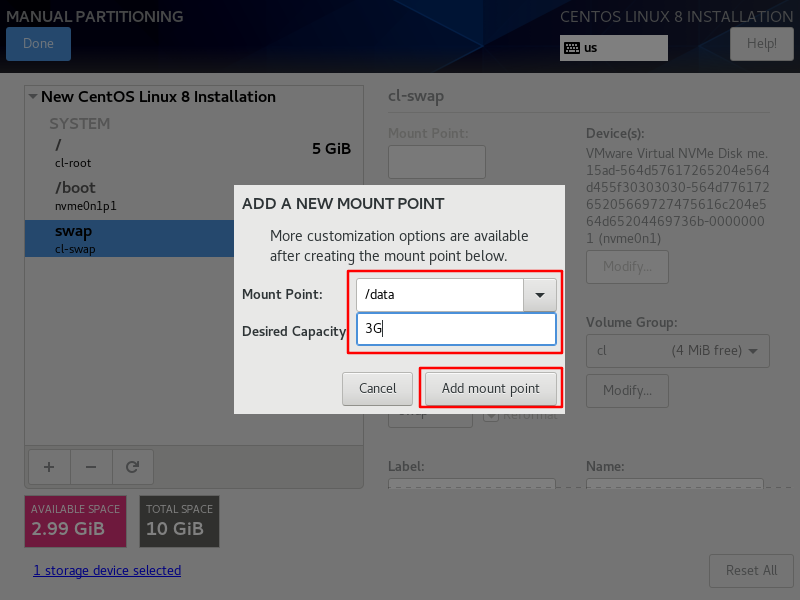The image size is (800, 600).
Task: Select the swap cl-swap partition row
Action: [130, 238]
